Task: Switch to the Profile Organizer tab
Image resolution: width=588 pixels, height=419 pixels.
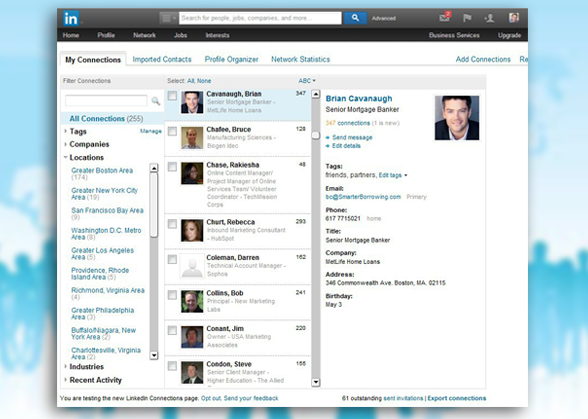Action: [231, 59]
